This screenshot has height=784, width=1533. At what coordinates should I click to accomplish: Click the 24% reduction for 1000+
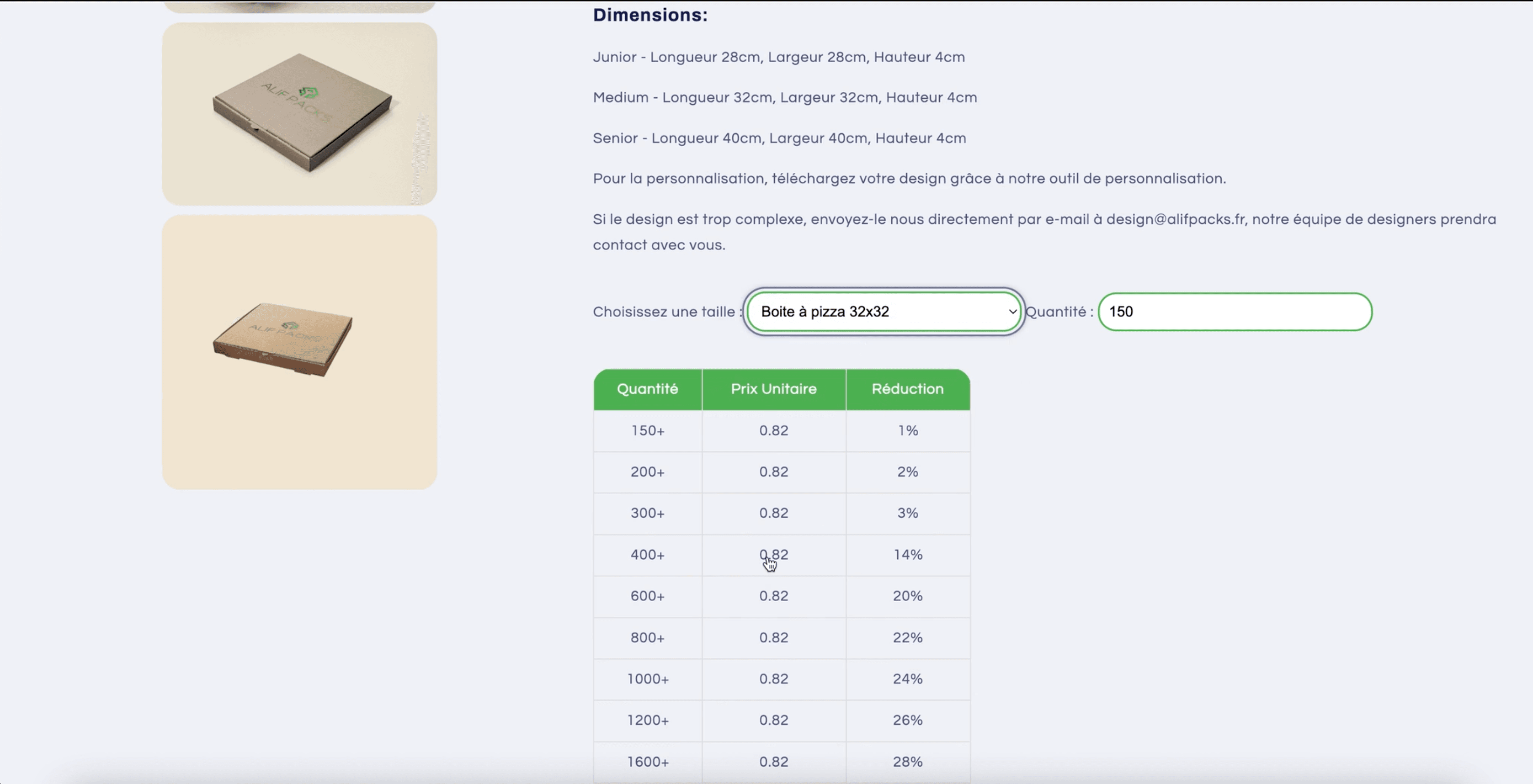pyautogui.click(x=908, y=679)
